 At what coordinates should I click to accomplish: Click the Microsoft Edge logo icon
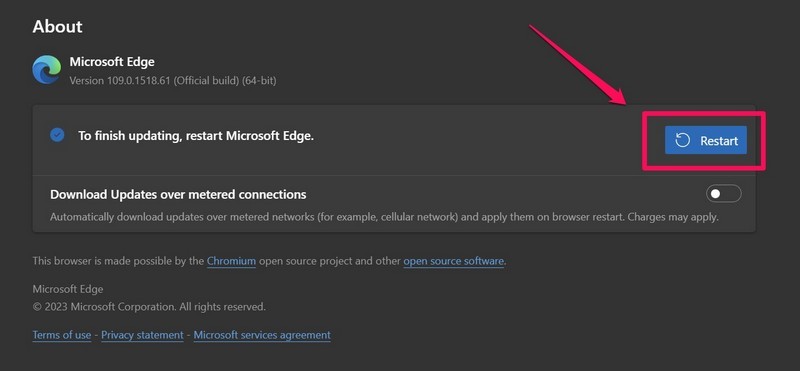(x=47, y=69)
